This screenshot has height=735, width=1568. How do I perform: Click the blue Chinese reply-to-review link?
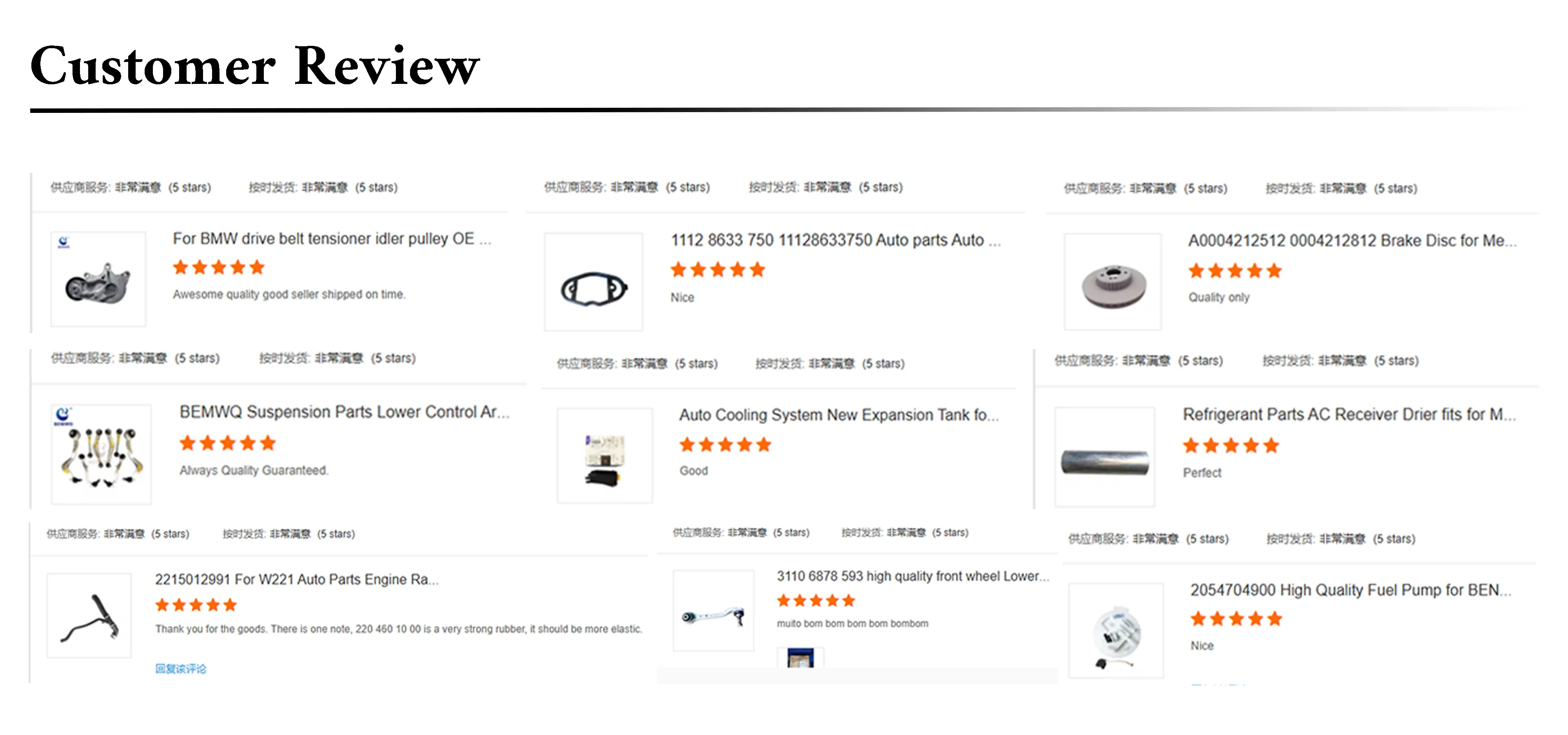(x=181, y=669)
